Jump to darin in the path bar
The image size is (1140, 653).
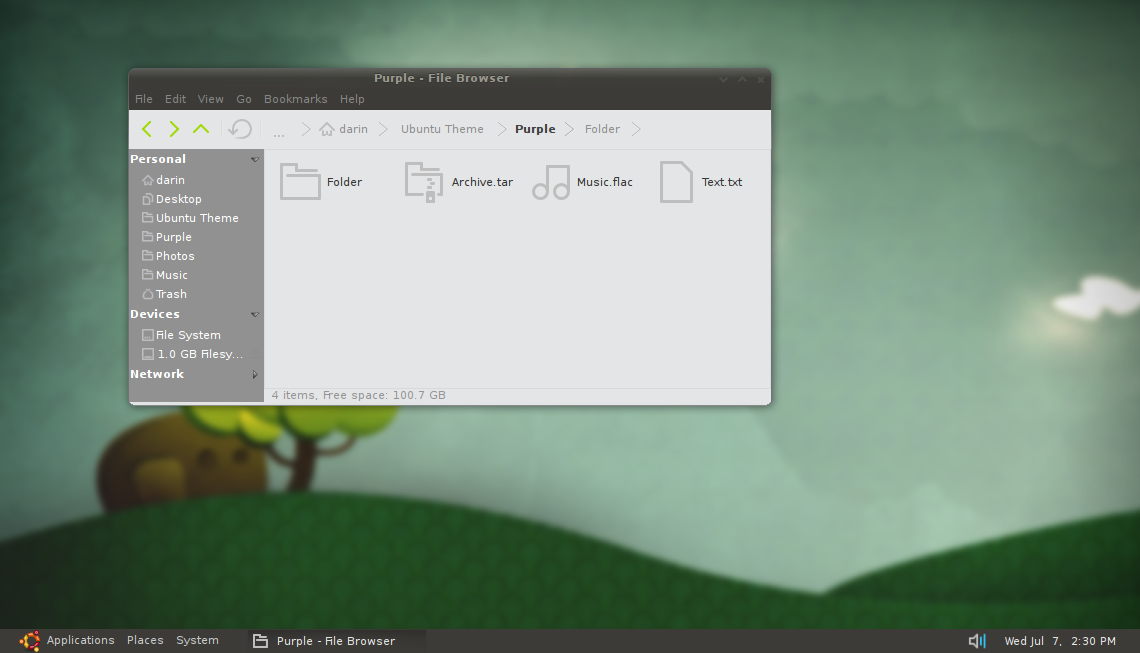click(x=344, y=129)
